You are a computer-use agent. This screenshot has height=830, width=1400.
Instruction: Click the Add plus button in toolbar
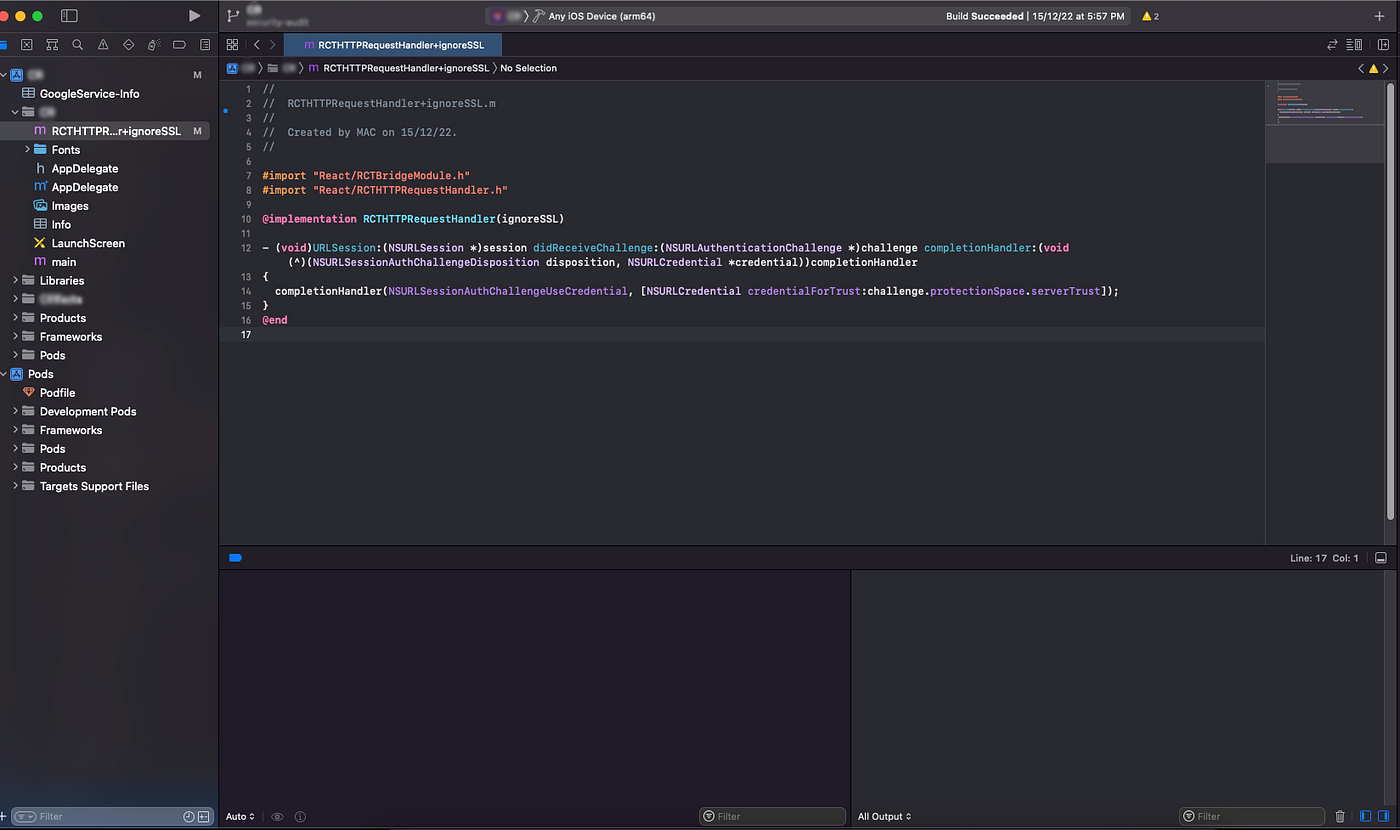coord(1379,16)
